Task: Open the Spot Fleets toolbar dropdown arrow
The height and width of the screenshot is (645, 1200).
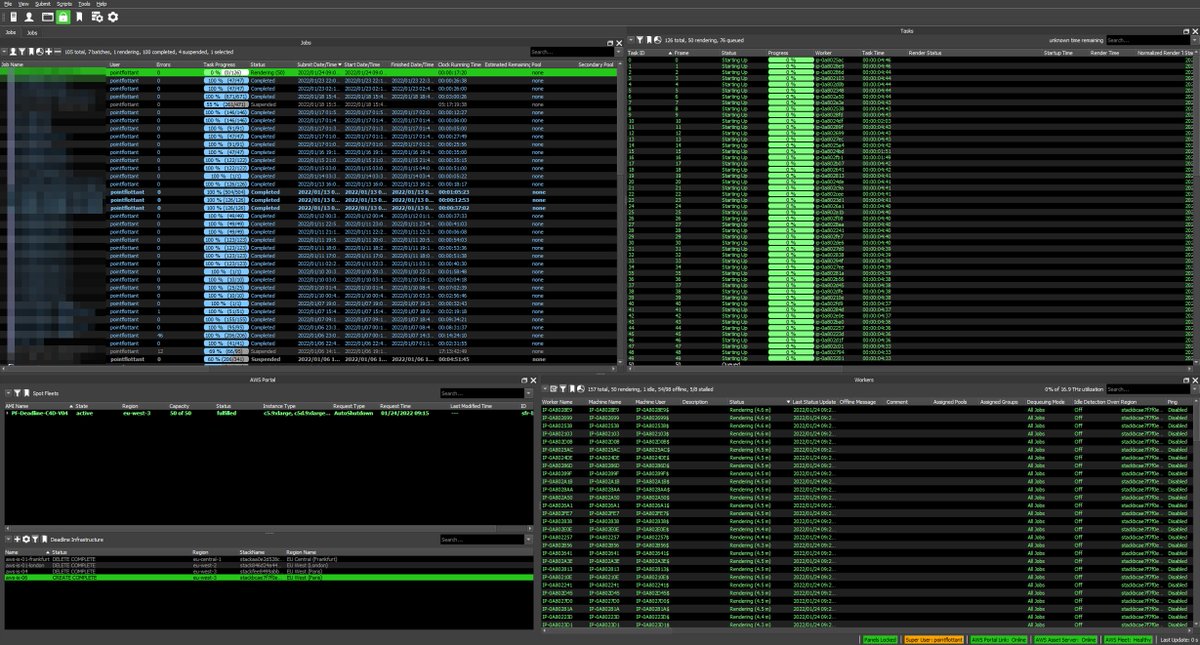Action: click(x=8, y=393)
